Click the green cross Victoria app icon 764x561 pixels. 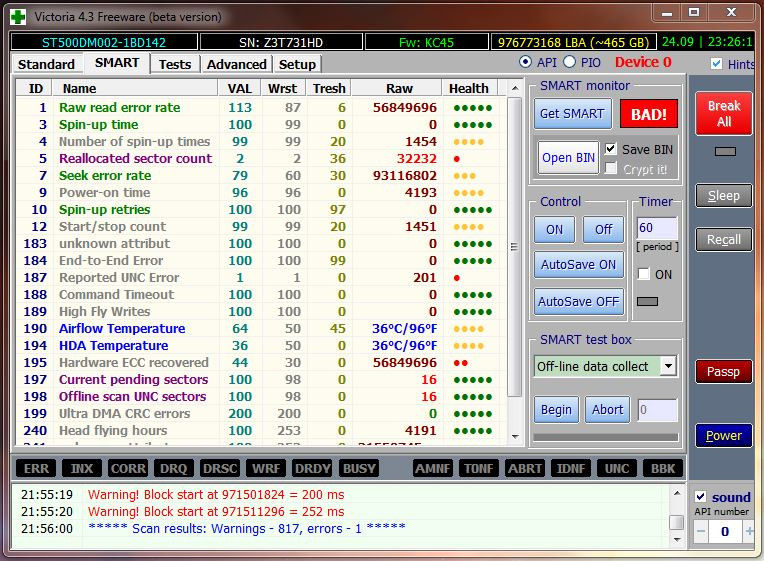point(18,17)
